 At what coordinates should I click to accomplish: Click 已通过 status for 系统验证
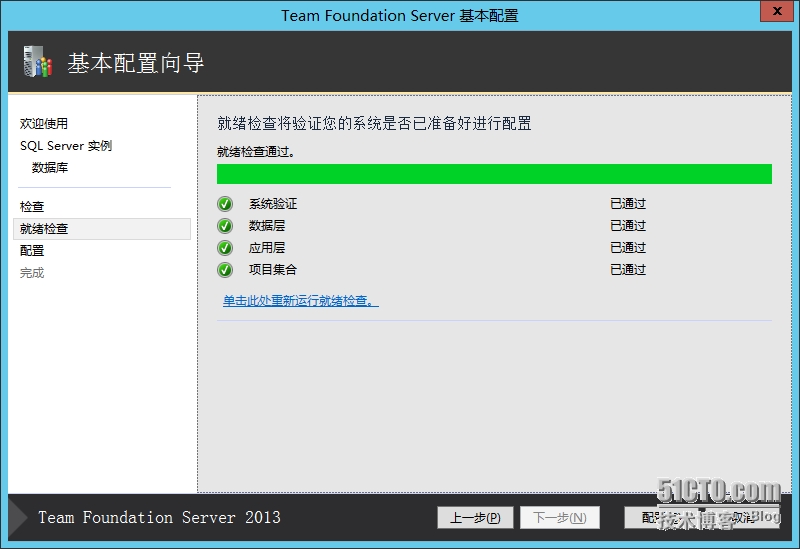pyautogui.click(x=628, y=204)
